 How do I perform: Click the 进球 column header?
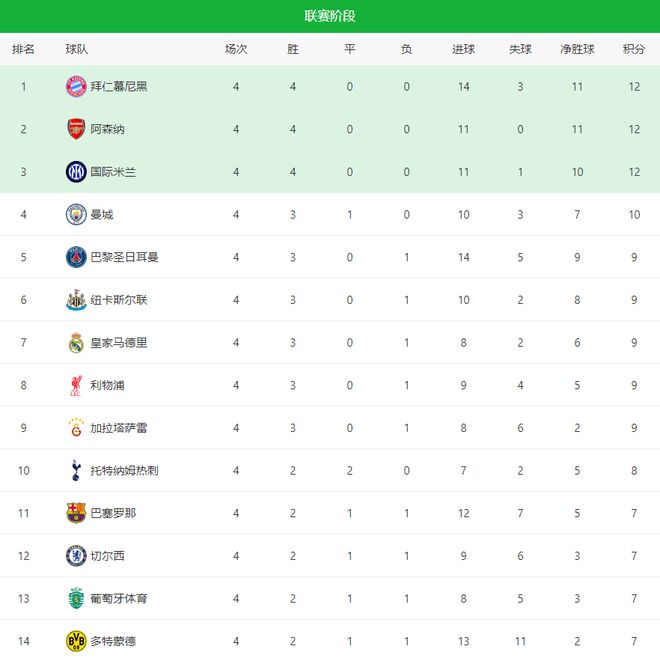463,49
